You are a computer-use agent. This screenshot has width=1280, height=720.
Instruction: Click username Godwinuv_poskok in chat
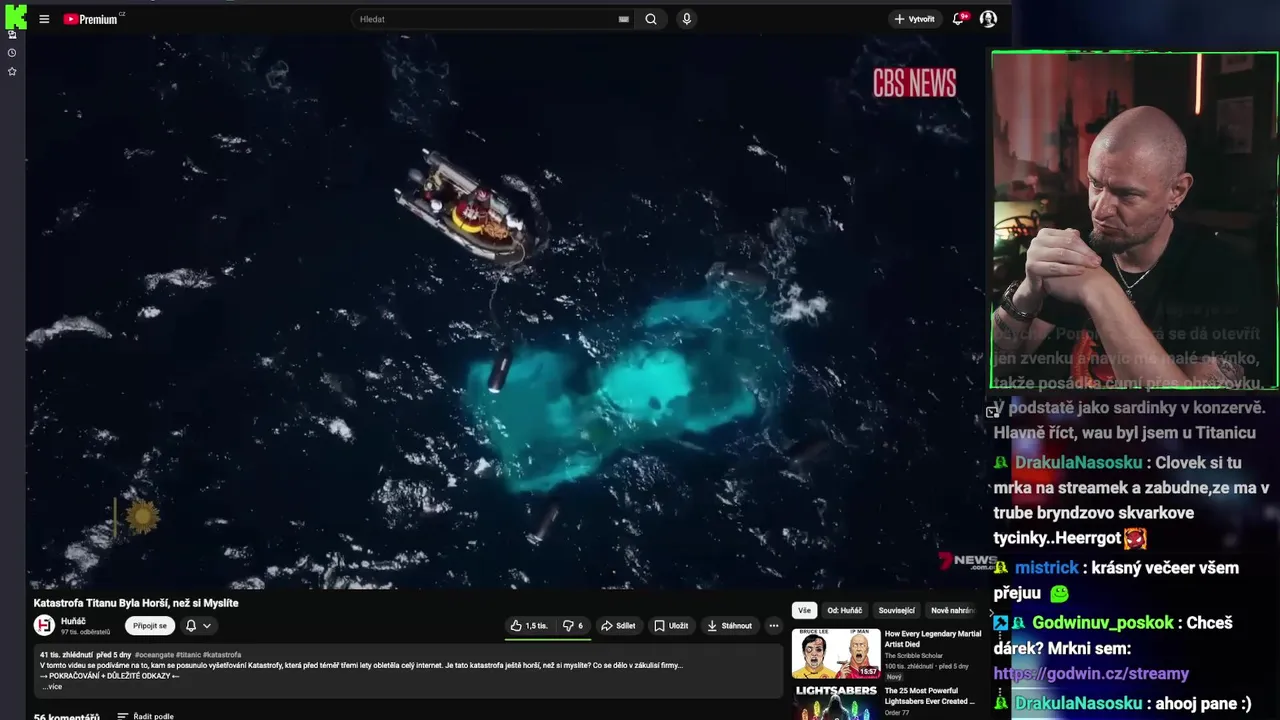[1103, 623]
